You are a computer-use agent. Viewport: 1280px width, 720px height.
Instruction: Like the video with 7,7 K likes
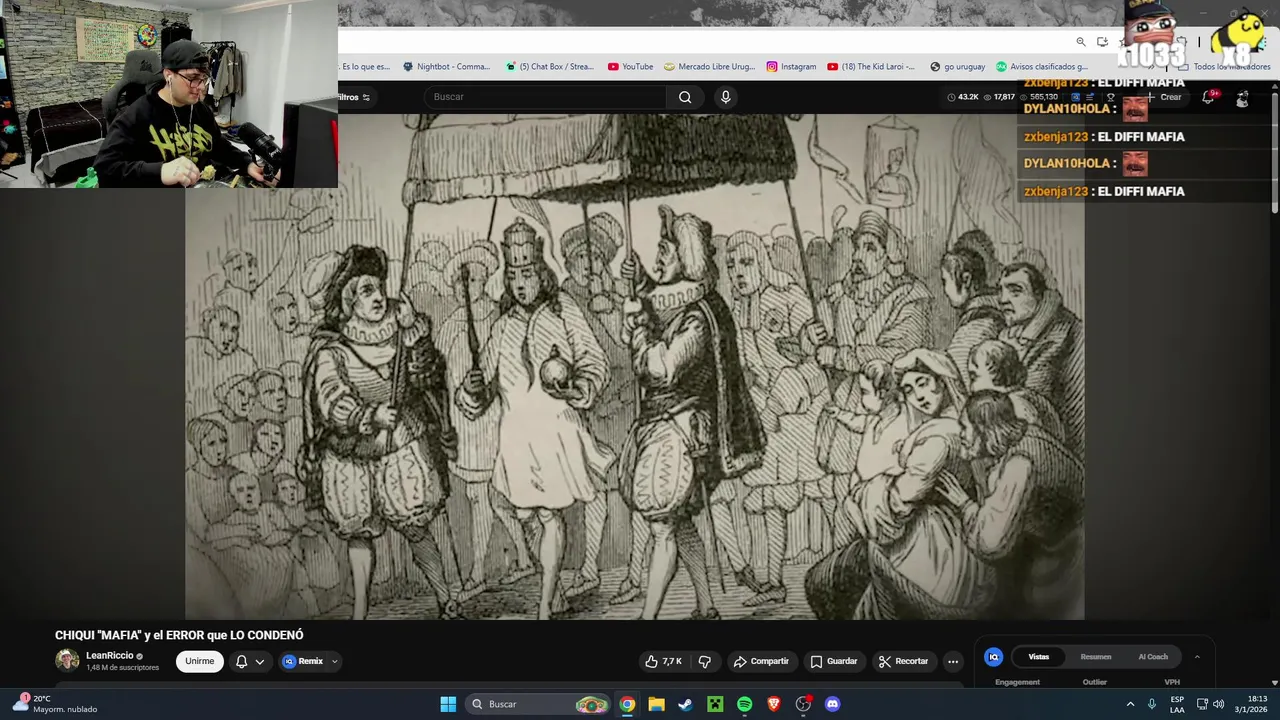pos(664,661)
